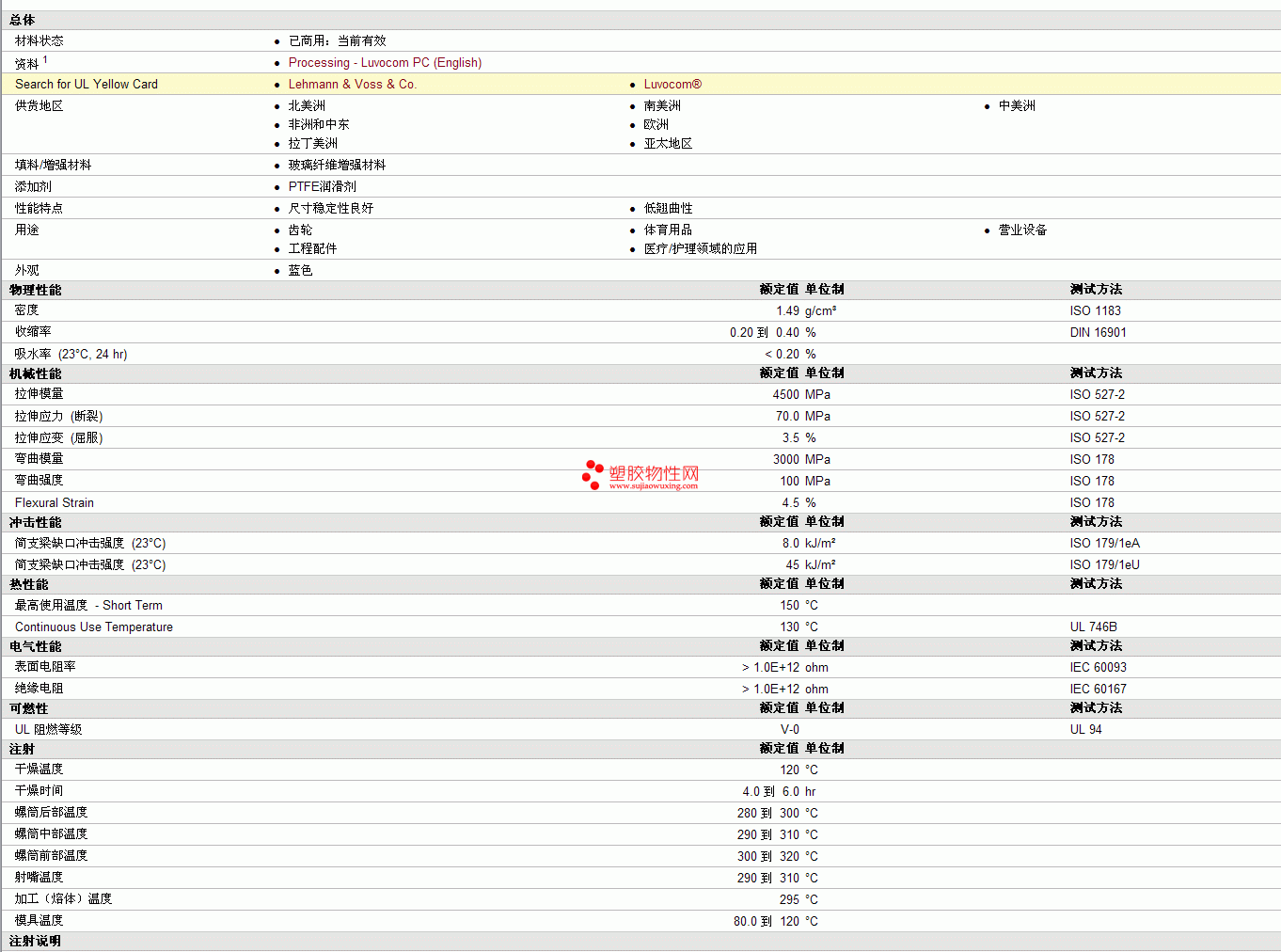Viewport: 1281px width, 952px height.
Task: Click the '非洲和中东' region entry
Action: click(x=319, y=124)
